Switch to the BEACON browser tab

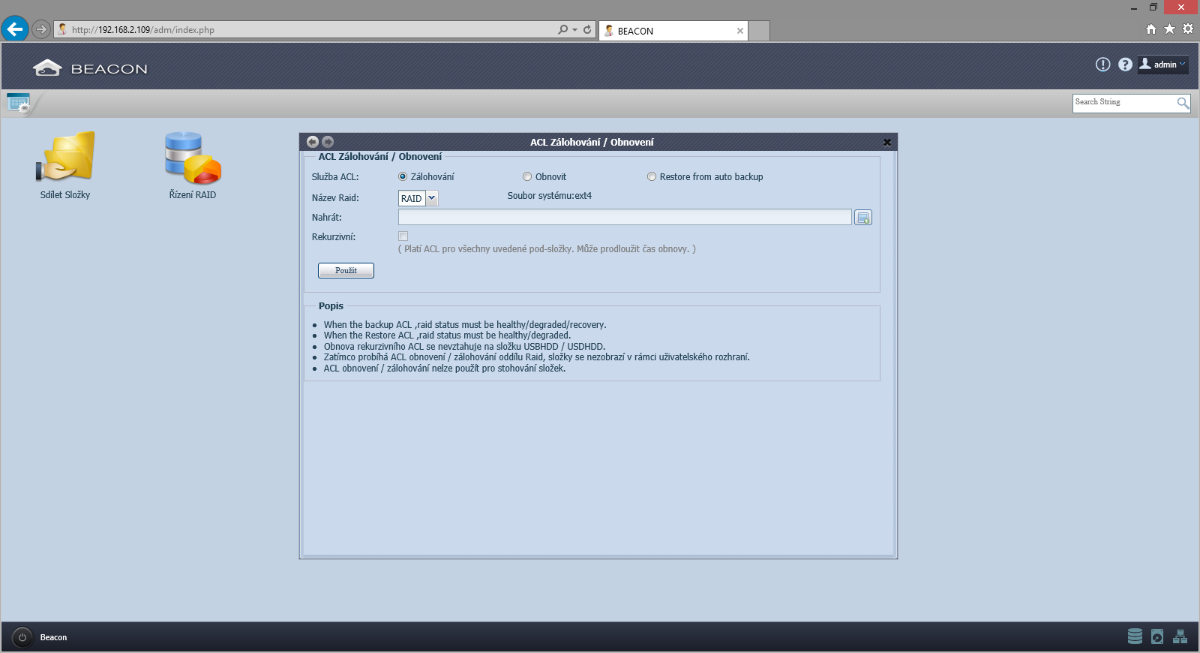point(672,31)
